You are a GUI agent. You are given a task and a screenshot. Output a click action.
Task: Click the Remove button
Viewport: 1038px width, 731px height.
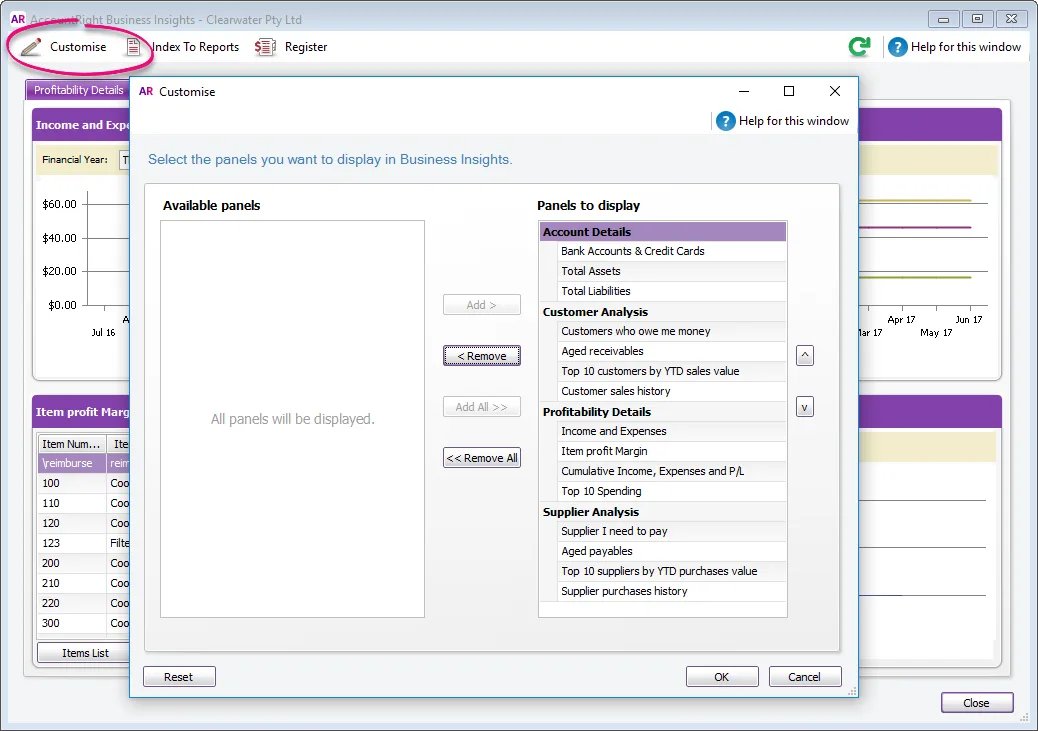click(x=482, y=356)
